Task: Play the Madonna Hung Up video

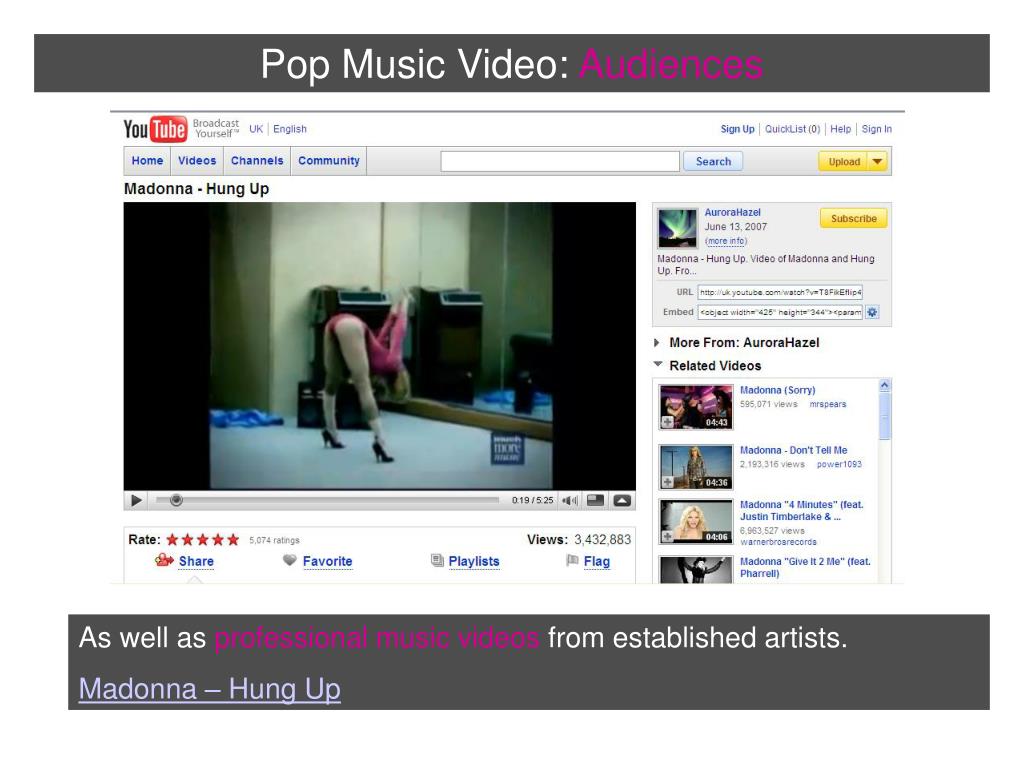Action: click(x=136, y=500)
